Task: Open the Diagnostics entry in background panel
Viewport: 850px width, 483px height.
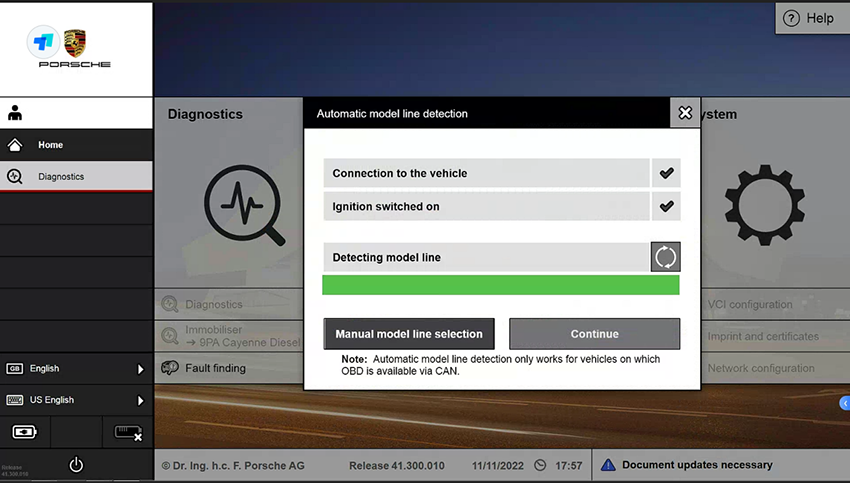Action: (229, 304)
